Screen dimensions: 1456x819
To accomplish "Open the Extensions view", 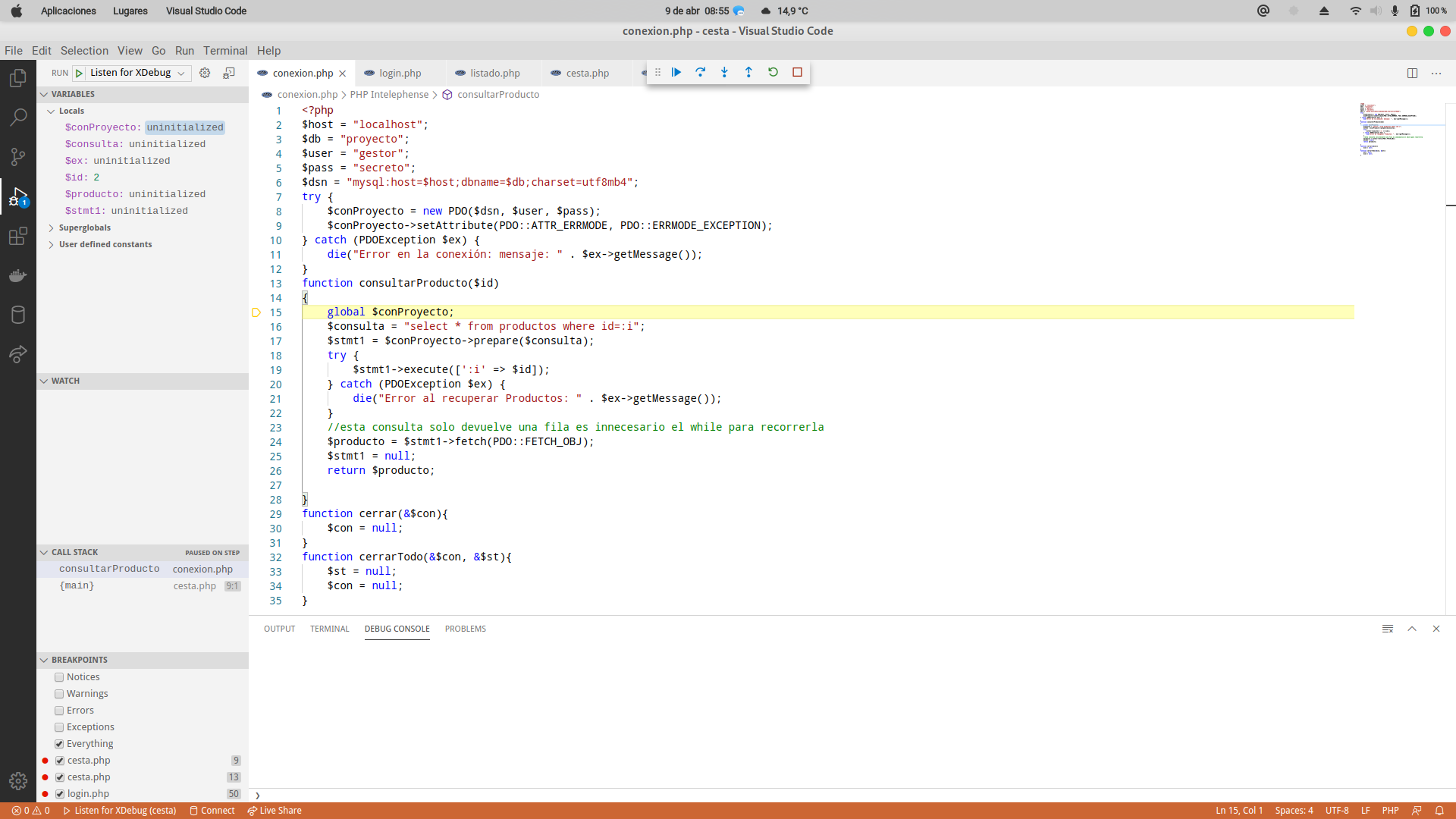I will [18, 236].
